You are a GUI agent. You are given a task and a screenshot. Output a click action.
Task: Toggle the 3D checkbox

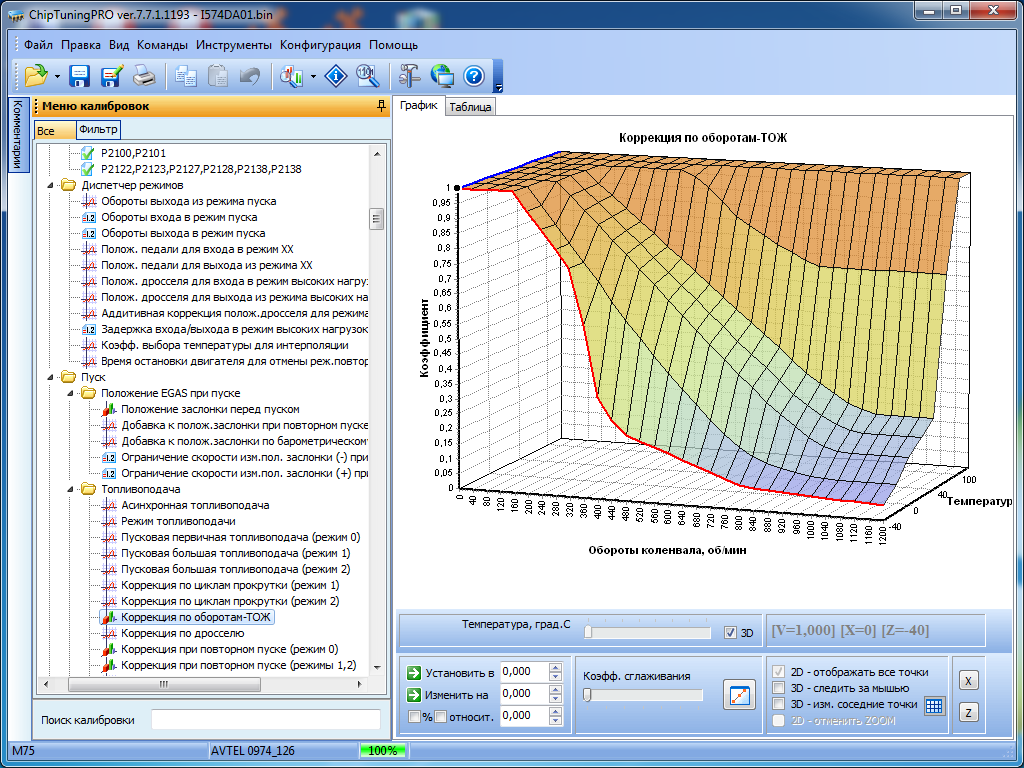pyautogui.click(x=730, y=633)
